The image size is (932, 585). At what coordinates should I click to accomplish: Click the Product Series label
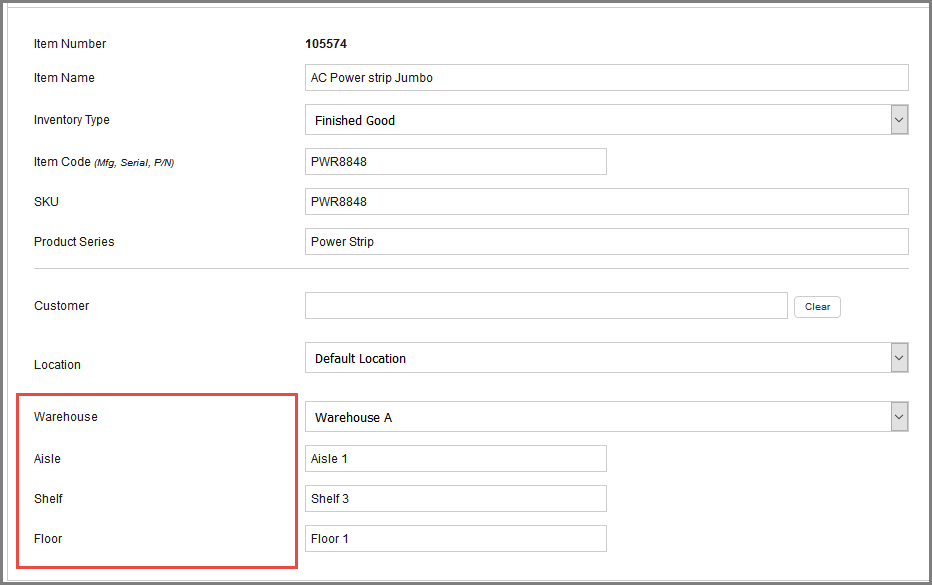pyautogui.click(x=74, y=242)
